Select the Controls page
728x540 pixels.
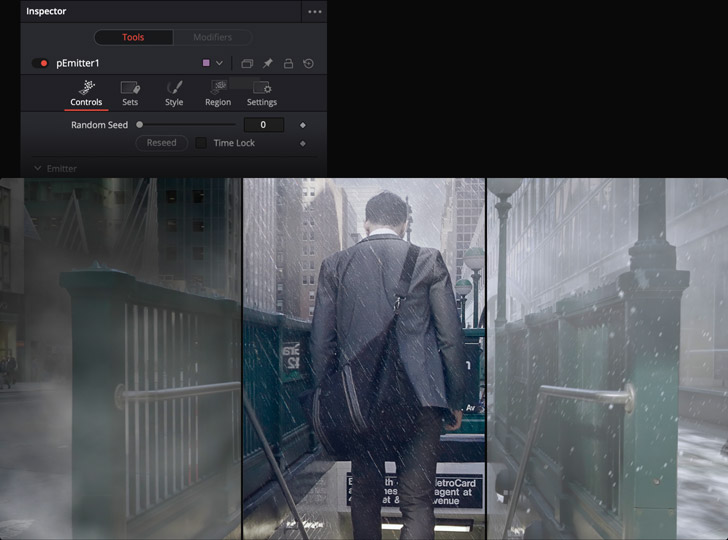tap(86, 93)
